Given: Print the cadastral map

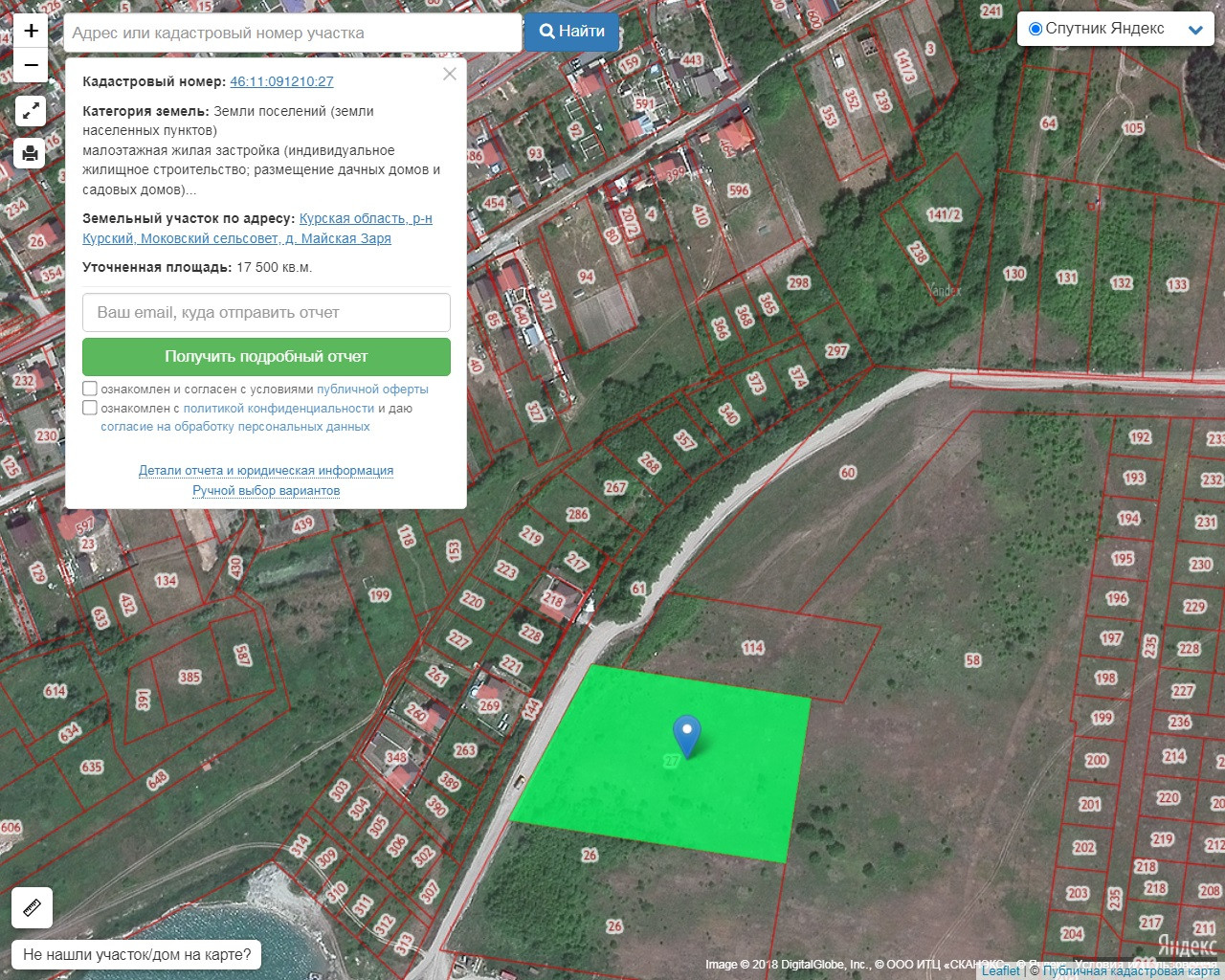Looking at the screenshot, I should coord(31,153).
